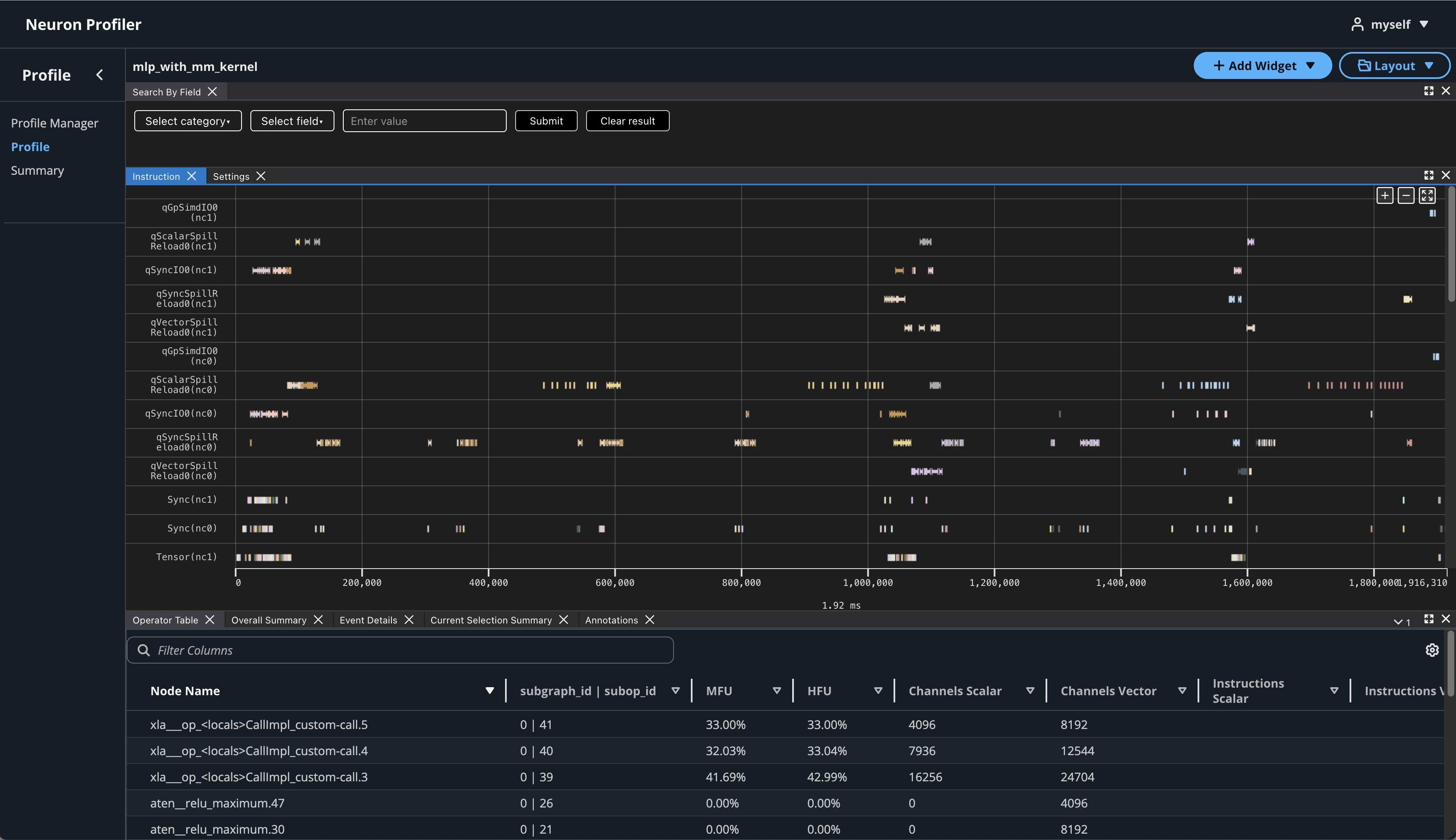1456x840 pixels.
Task: Open Profile Manager in the sidebar
Action: (54, 123)
